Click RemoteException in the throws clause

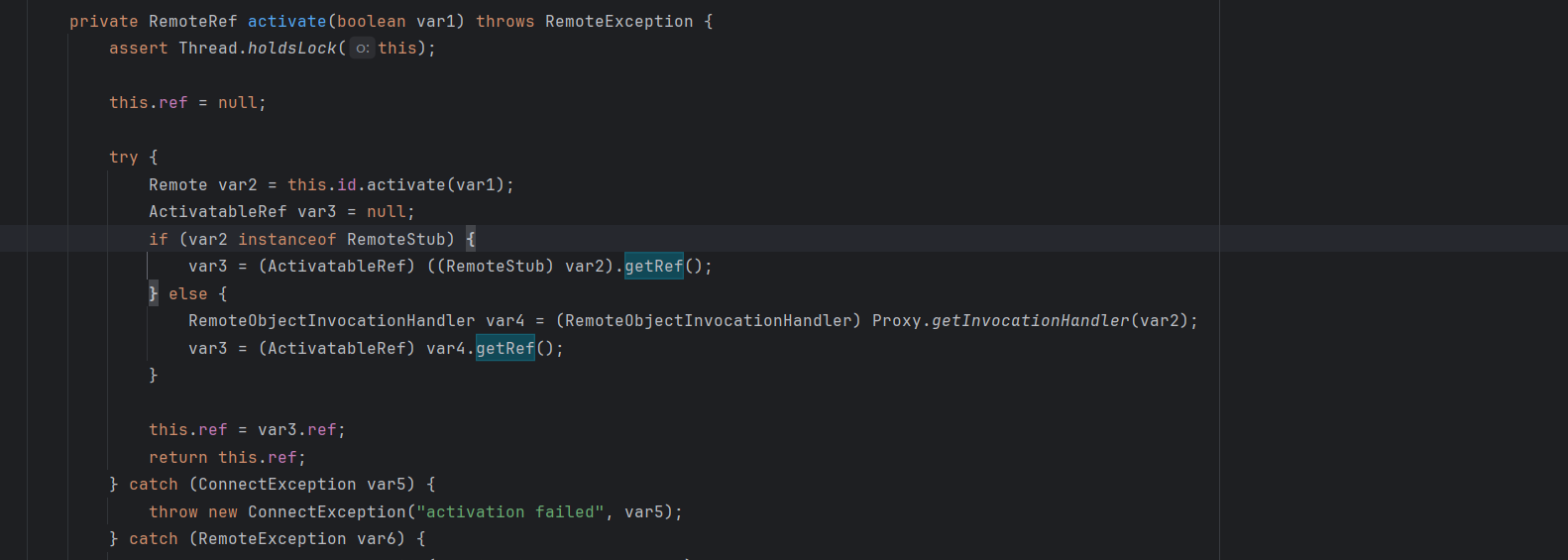(x=618, y=22)
